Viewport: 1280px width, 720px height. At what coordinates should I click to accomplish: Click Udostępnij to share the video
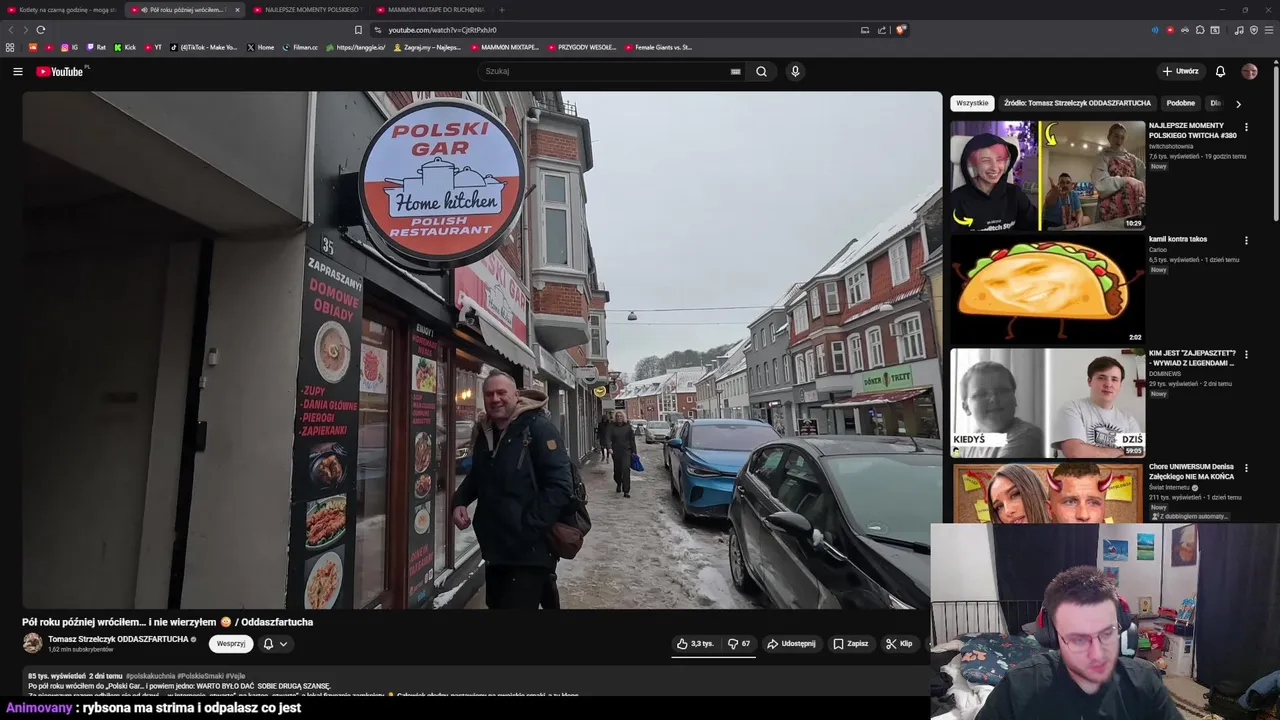(x=791, y=644)
